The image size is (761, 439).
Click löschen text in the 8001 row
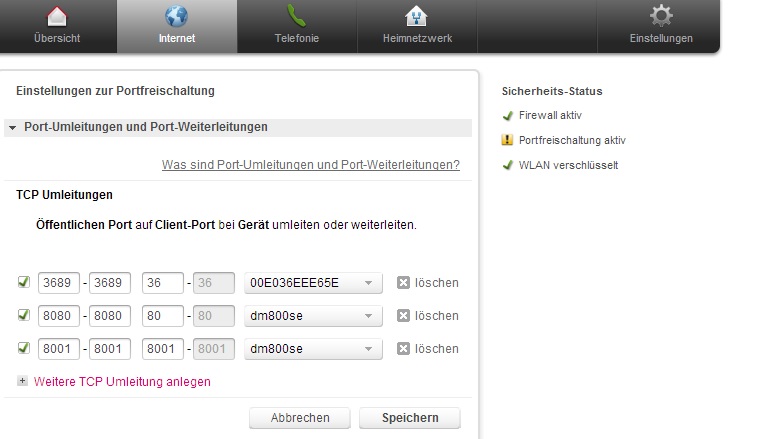tap(436, 349)
